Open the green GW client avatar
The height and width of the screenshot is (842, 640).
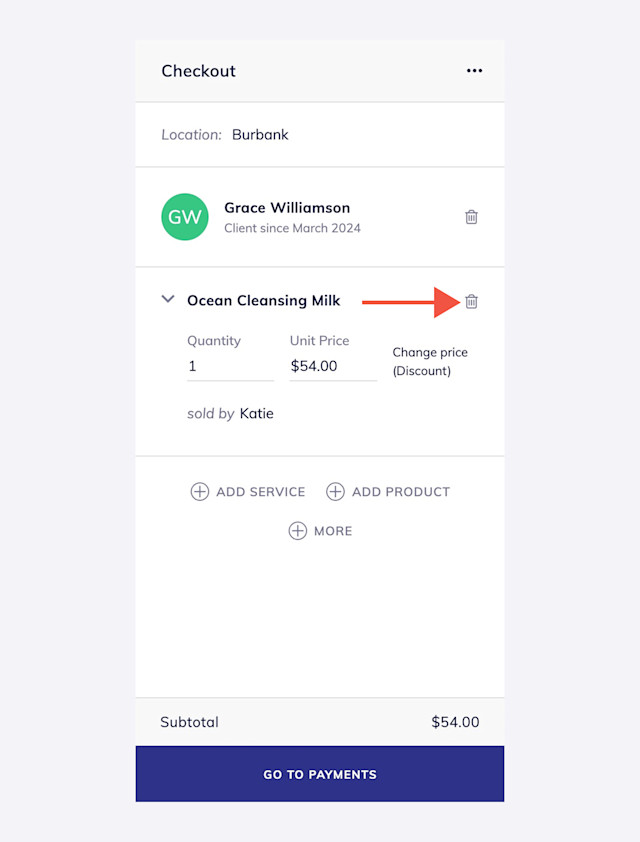(x=185, y=217)
